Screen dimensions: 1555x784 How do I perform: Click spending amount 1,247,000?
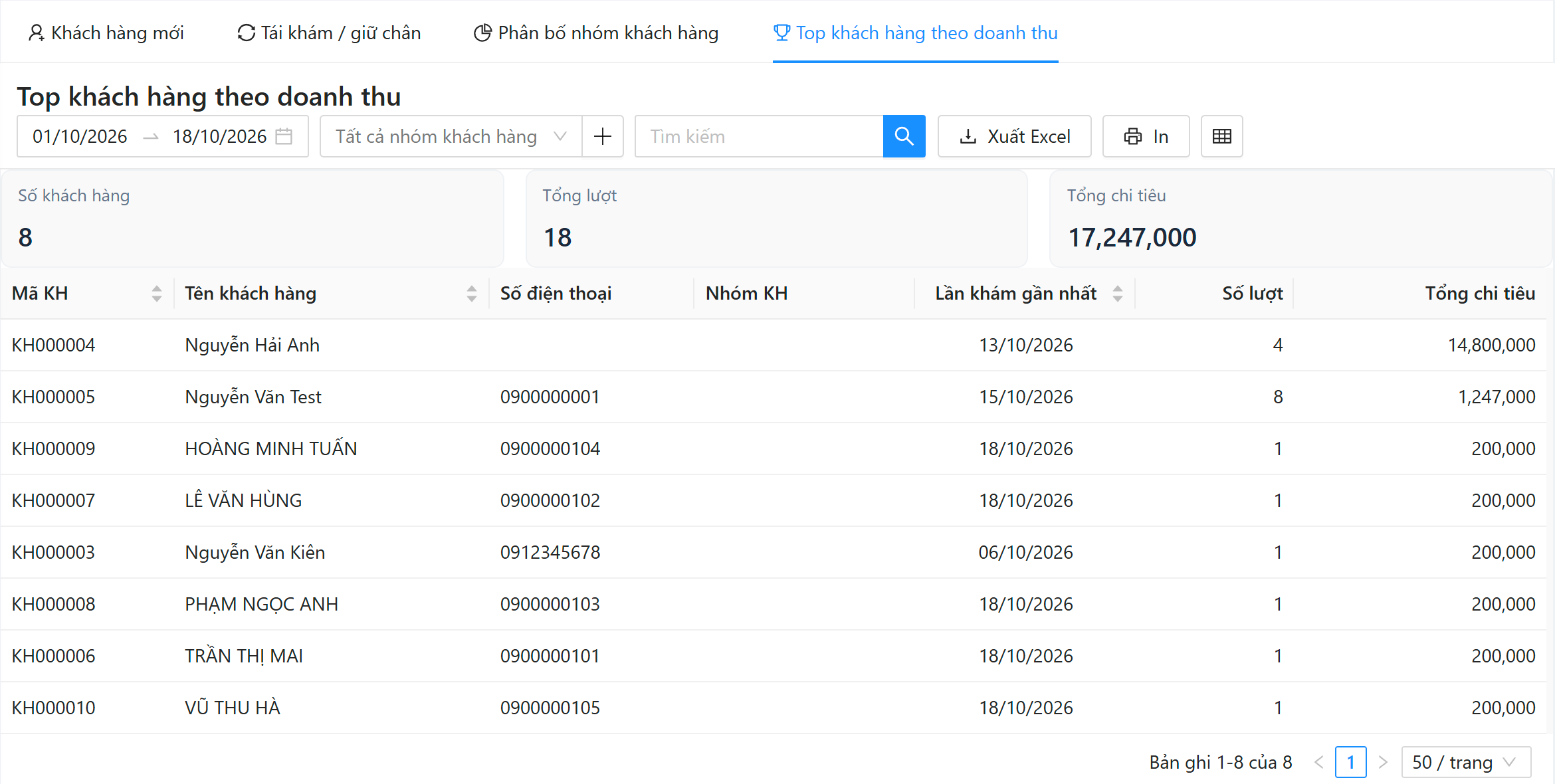tap(1497, 397)
